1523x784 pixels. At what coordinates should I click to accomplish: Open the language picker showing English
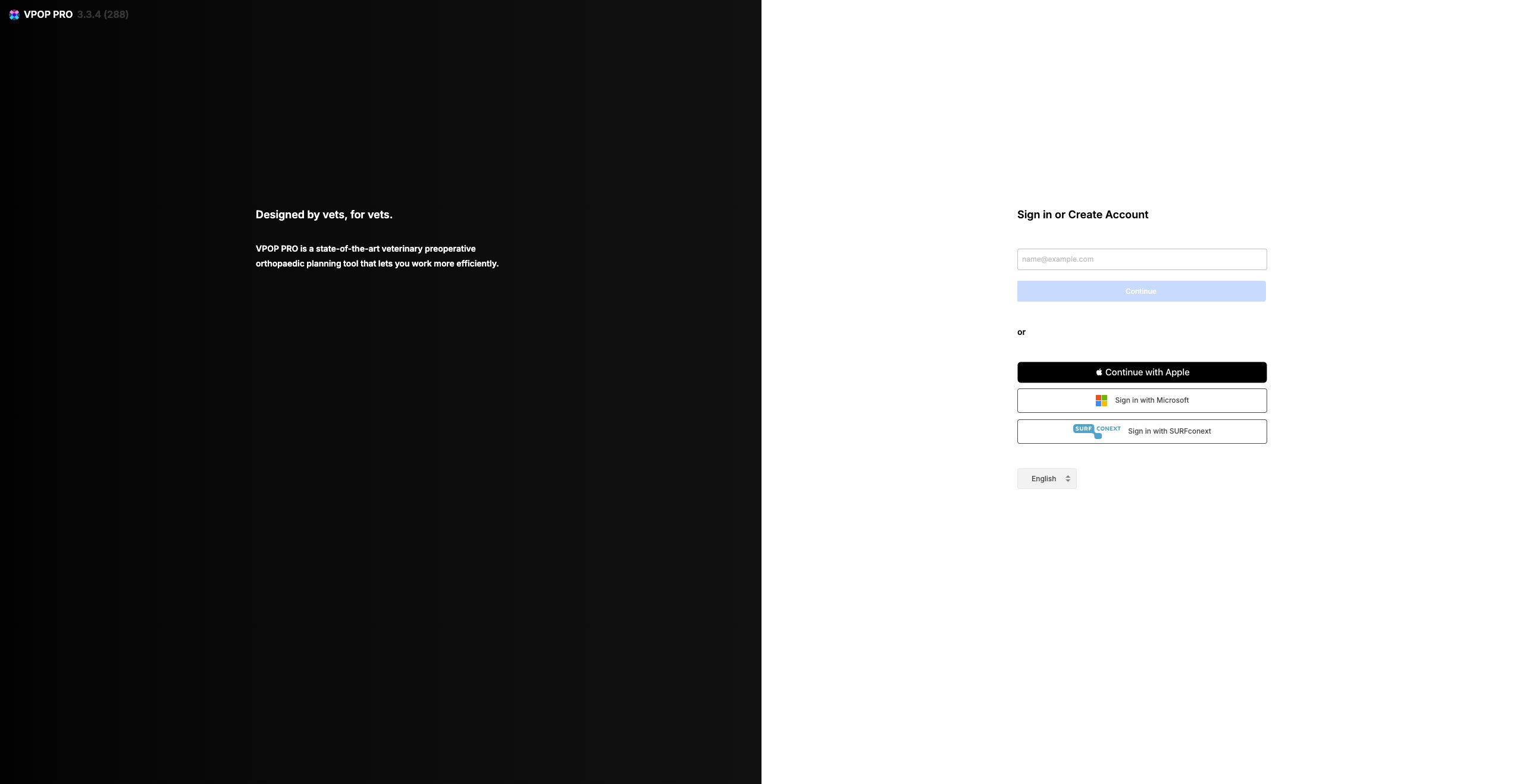coord(1046,478)
